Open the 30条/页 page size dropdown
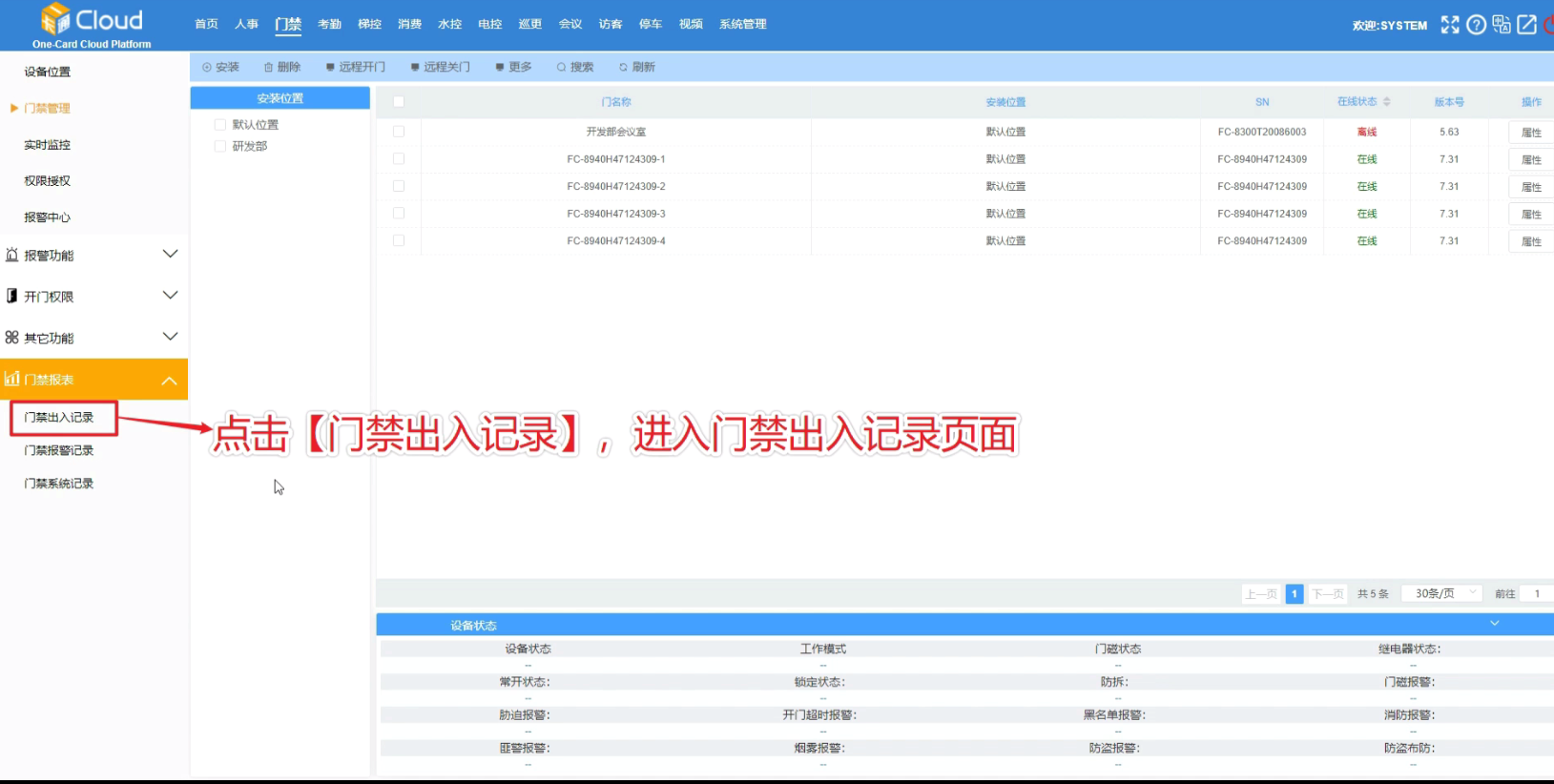The image size is (1554, 784). tap(1441, 593)
